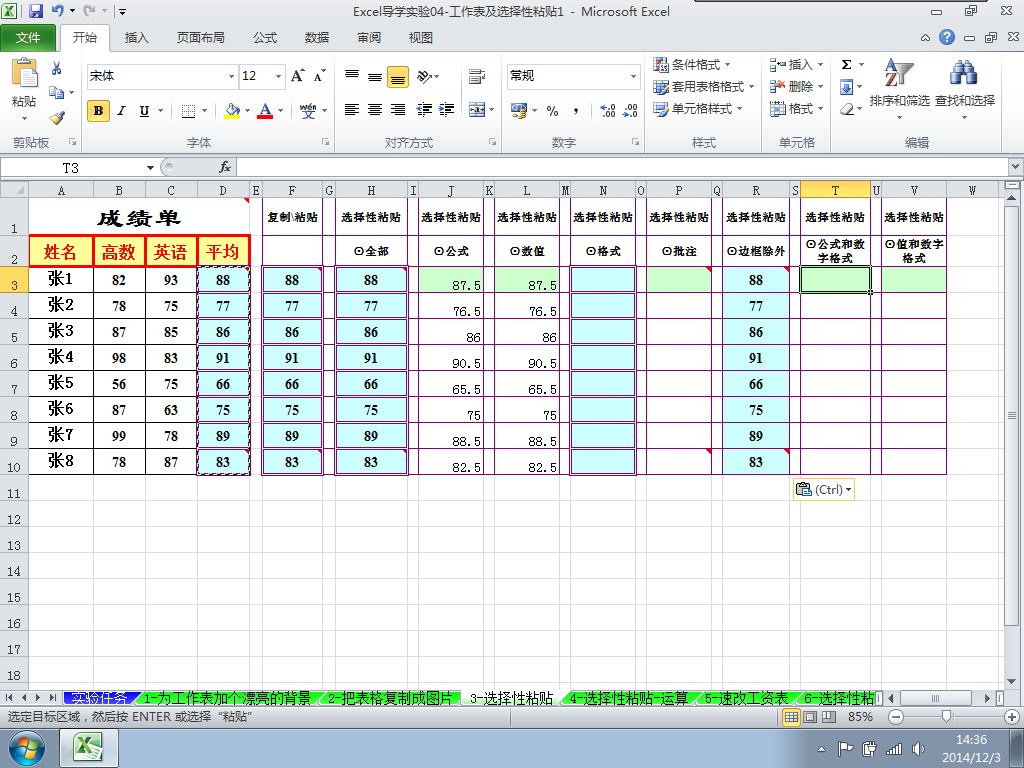The image size is (1024, 768).
Task: Open the 条件格式 dropdown
Action: [x=692, y=65]
